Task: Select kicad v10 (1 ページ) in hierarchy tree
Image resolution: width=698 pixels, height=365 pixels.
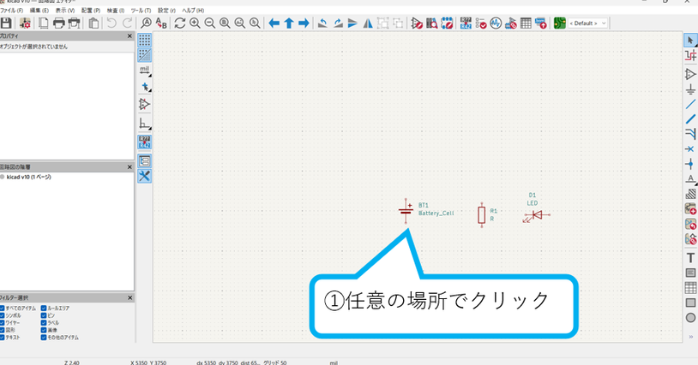Action: point(29,177)
